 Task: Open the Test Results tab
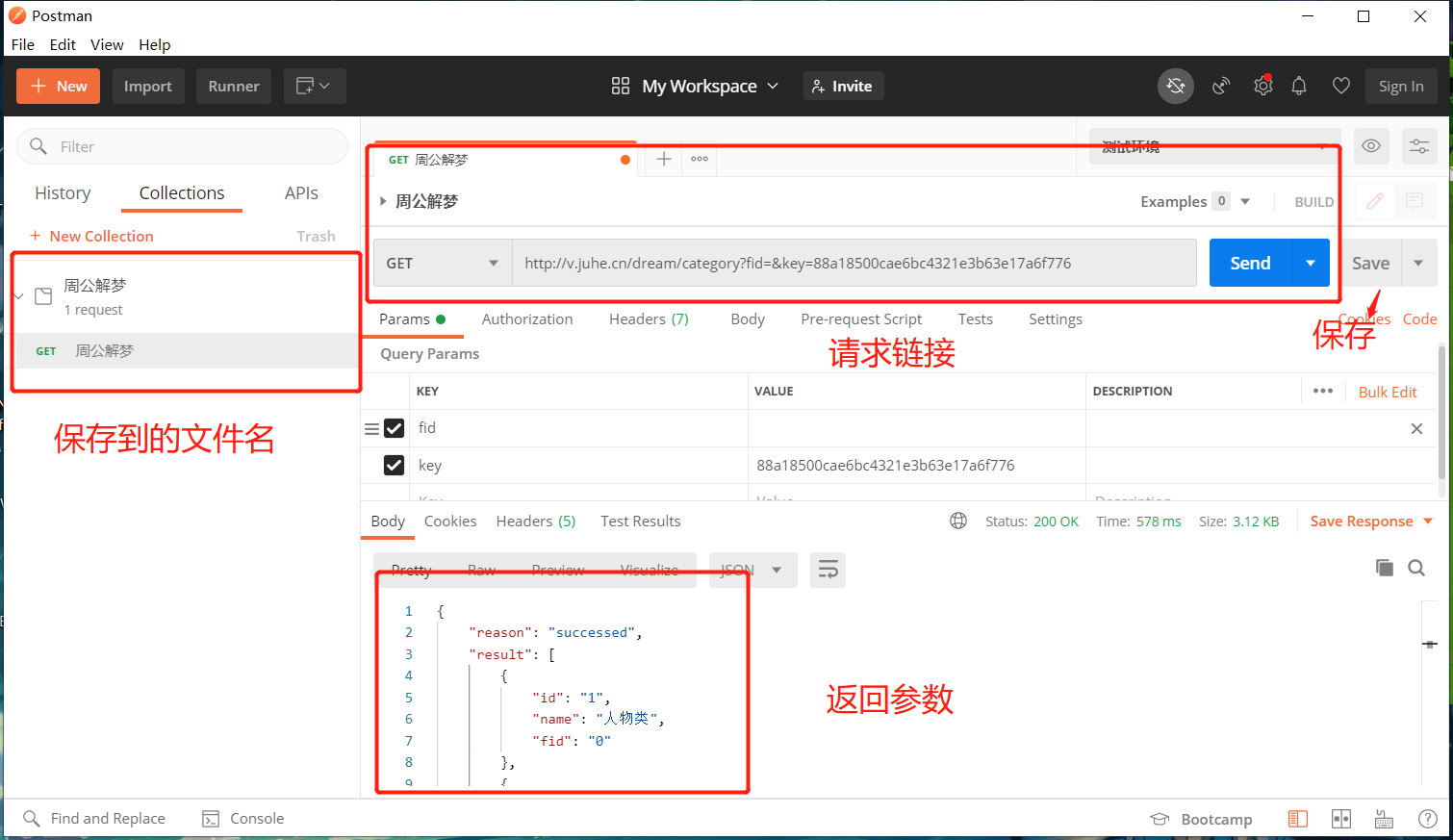point(641,522)
